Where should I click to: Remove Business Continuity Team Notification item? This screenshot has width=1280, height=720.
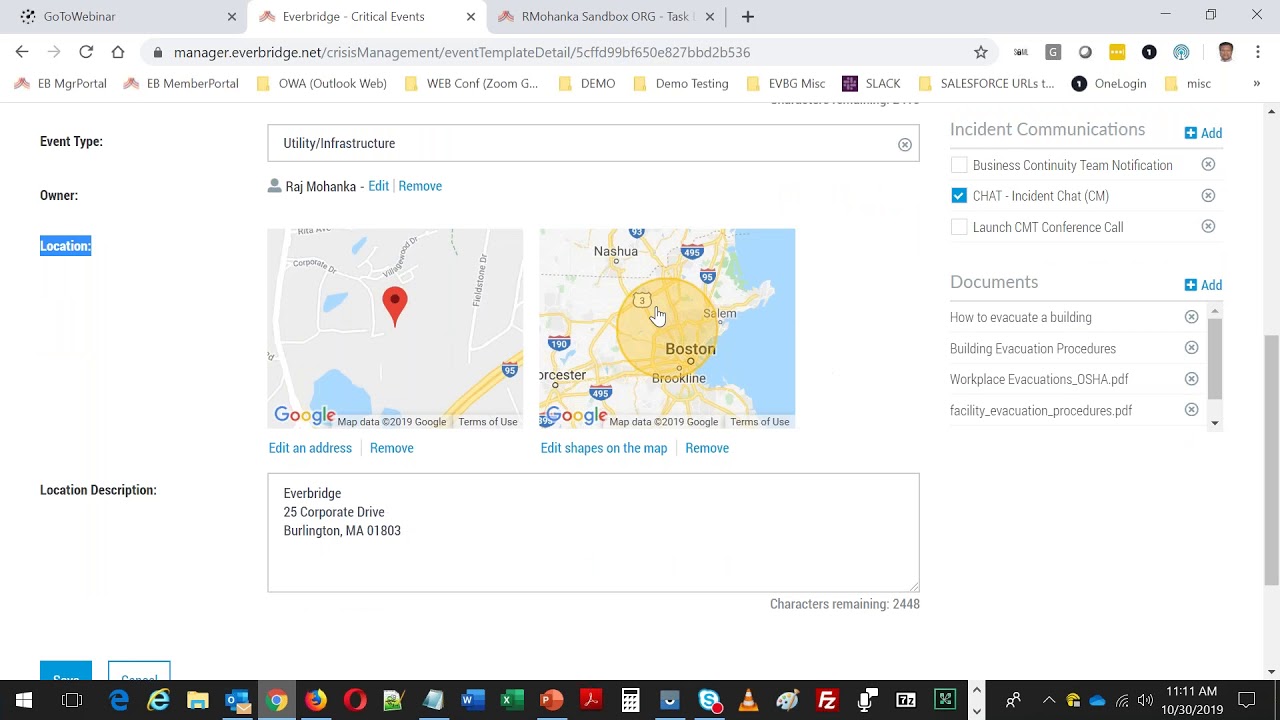1208,164
